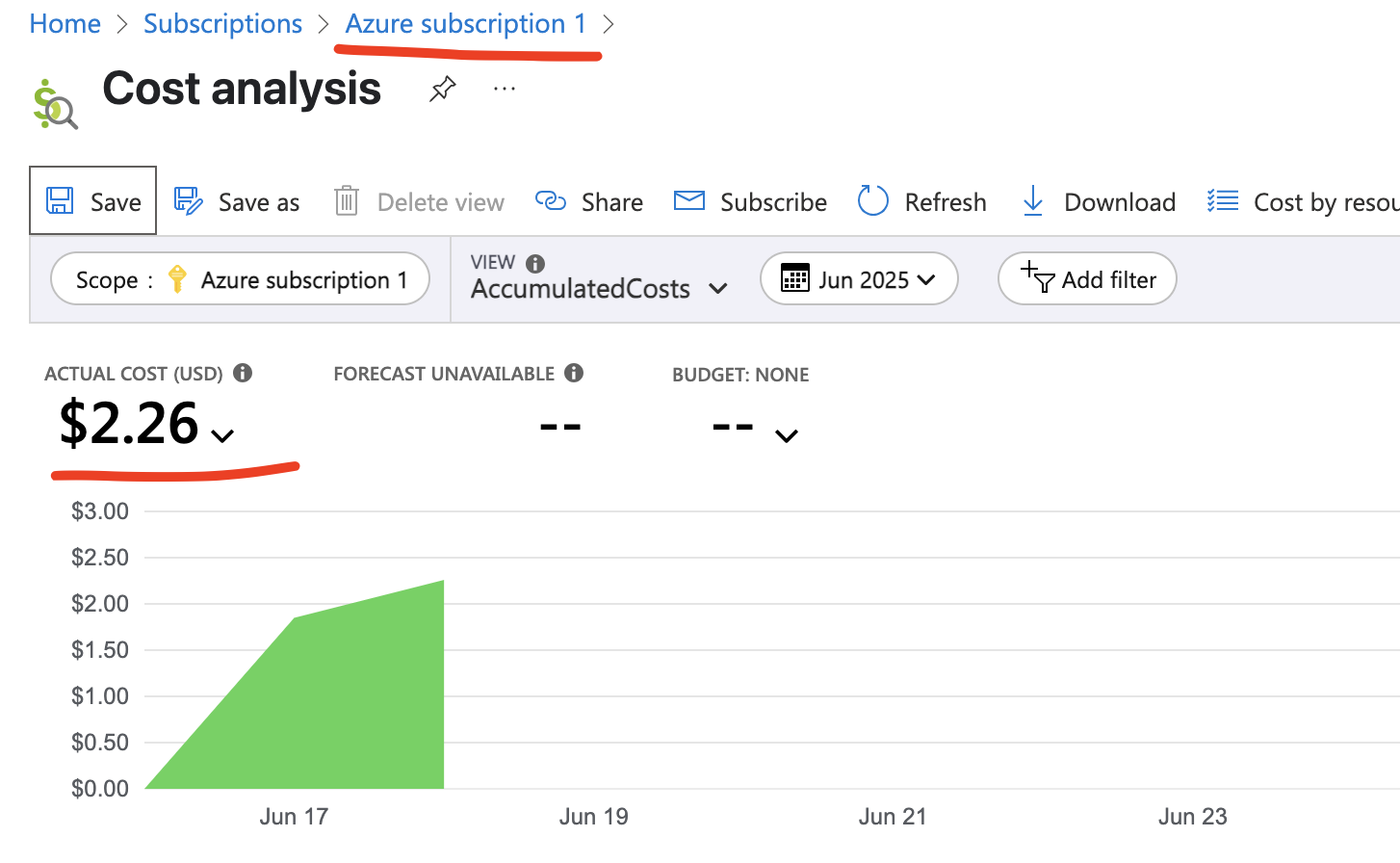Click the key icon in the Scope pill

[x=178, y=279]
